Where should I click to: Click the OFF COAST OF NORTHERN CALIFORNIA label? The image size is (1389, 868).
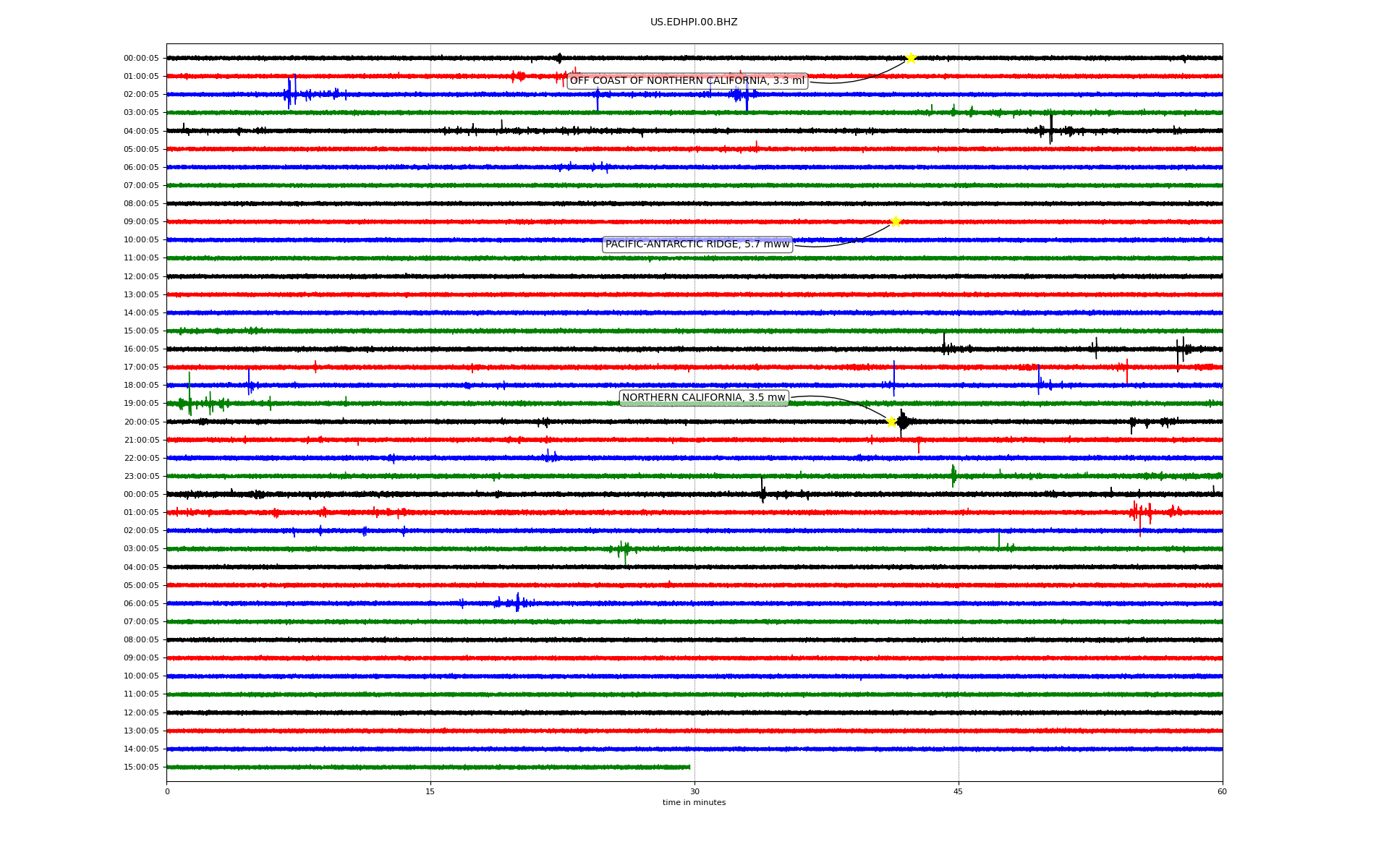point(687,81)
